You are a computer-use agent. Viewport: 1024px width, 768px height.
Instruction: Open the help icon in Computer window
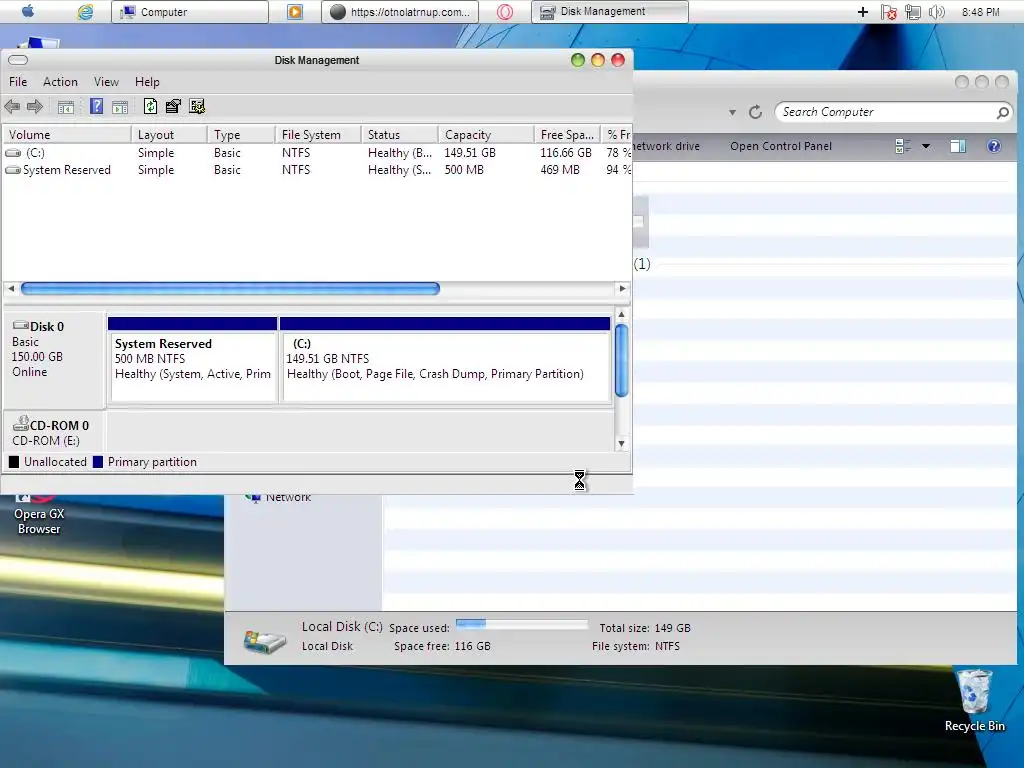coord(994,146)
